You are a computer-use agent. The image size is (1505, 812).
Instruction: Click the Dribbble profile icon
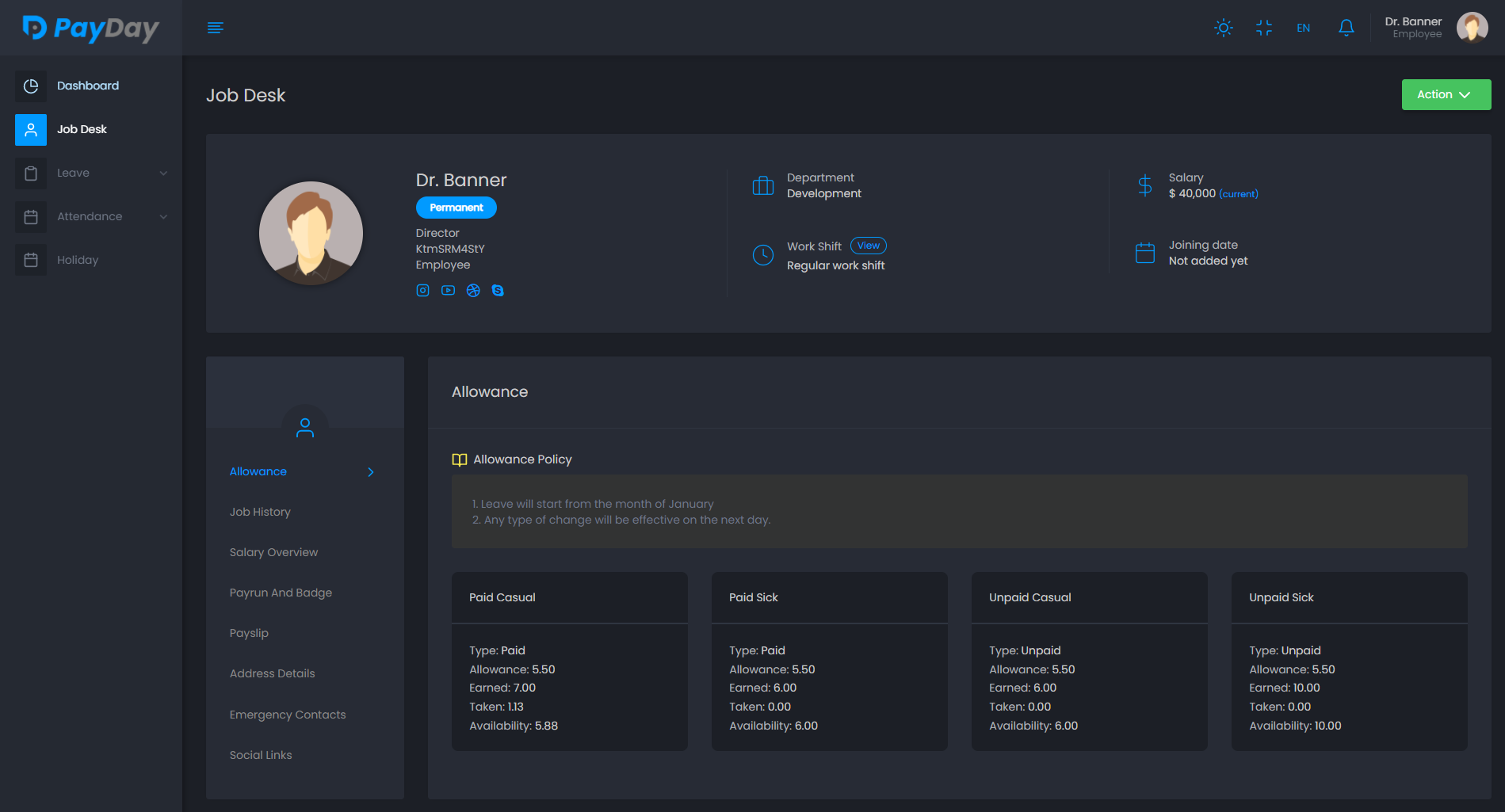[473, 291]
